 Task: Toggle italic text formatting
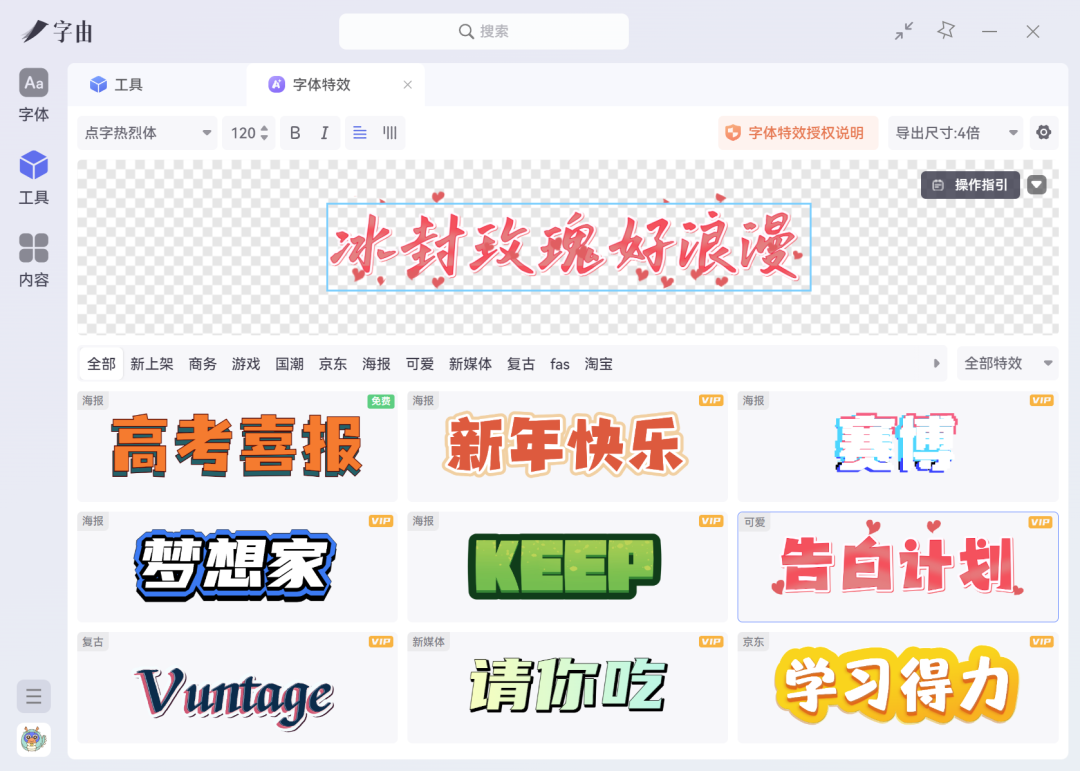pyautogui.click(x=324, y=133)
